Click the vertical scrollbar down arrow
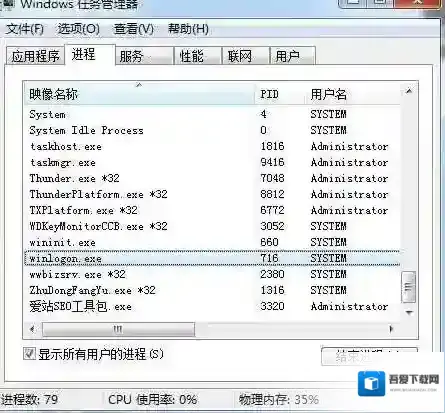This screenshot has height=413, width=445. coord(409,313)
